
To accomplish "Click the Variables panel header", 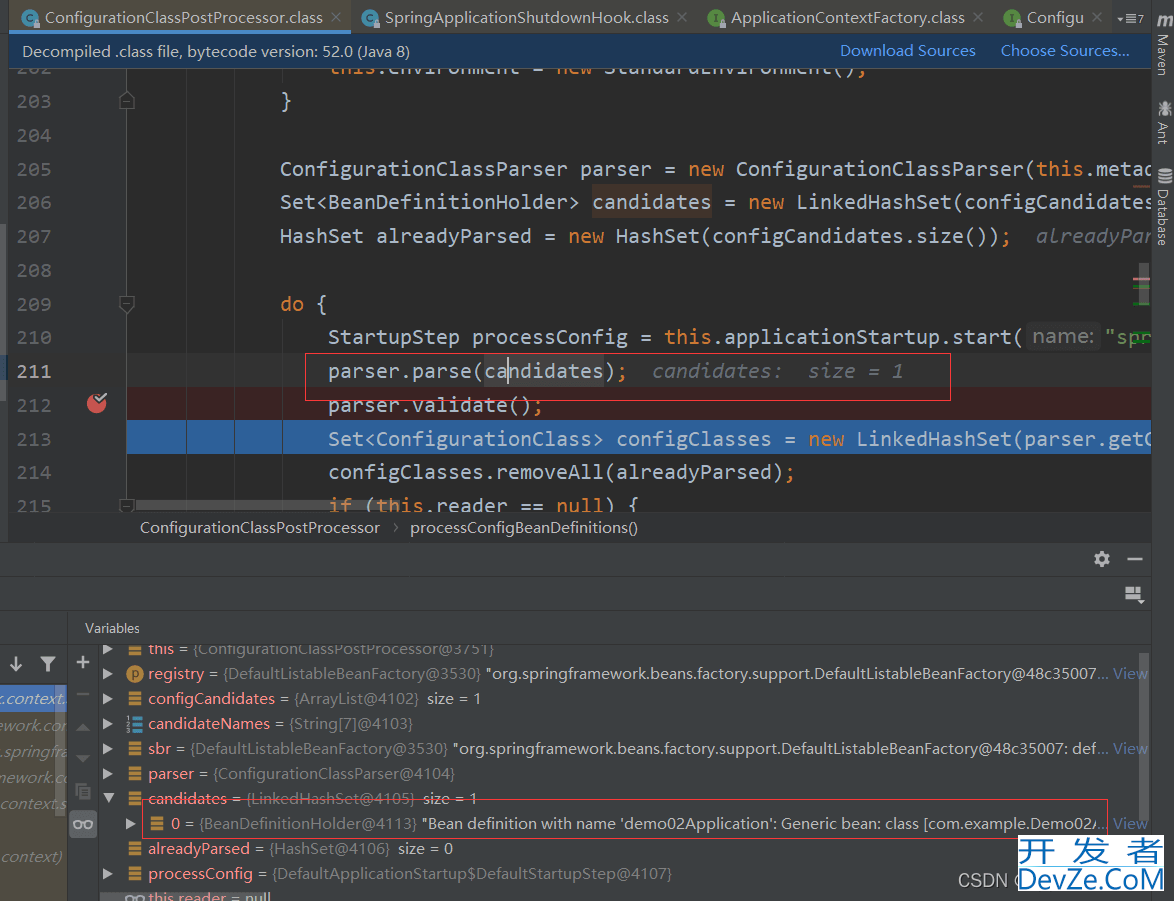I will pos(112,628).
